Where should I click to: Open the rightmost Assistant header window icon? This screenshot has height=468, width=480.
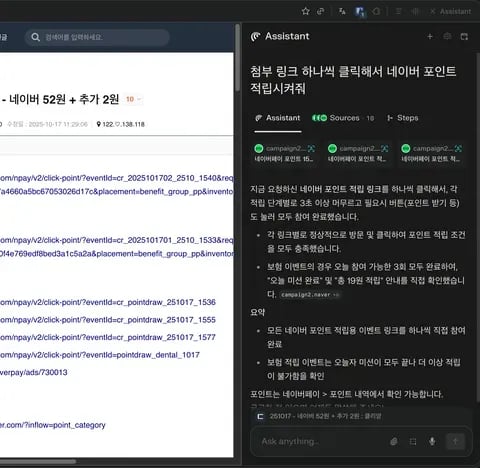click(464, 36)
